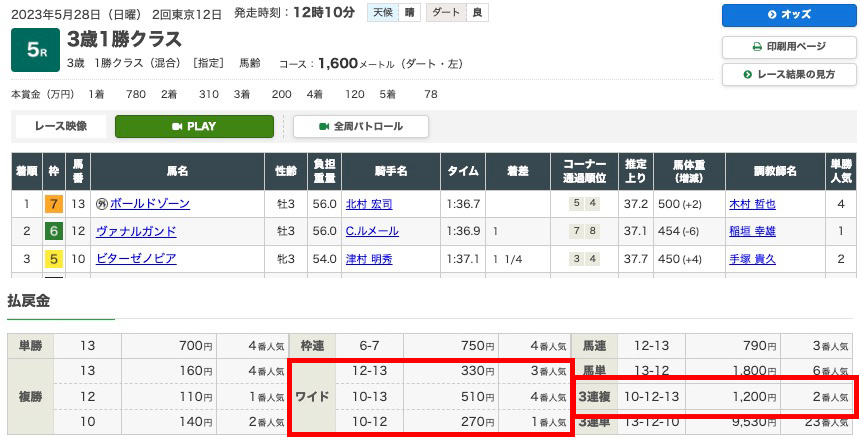The width and height of the screenshot is (861, 442).
Task: Click body weight 454 (-6)
Action: (x=679, y=231)
